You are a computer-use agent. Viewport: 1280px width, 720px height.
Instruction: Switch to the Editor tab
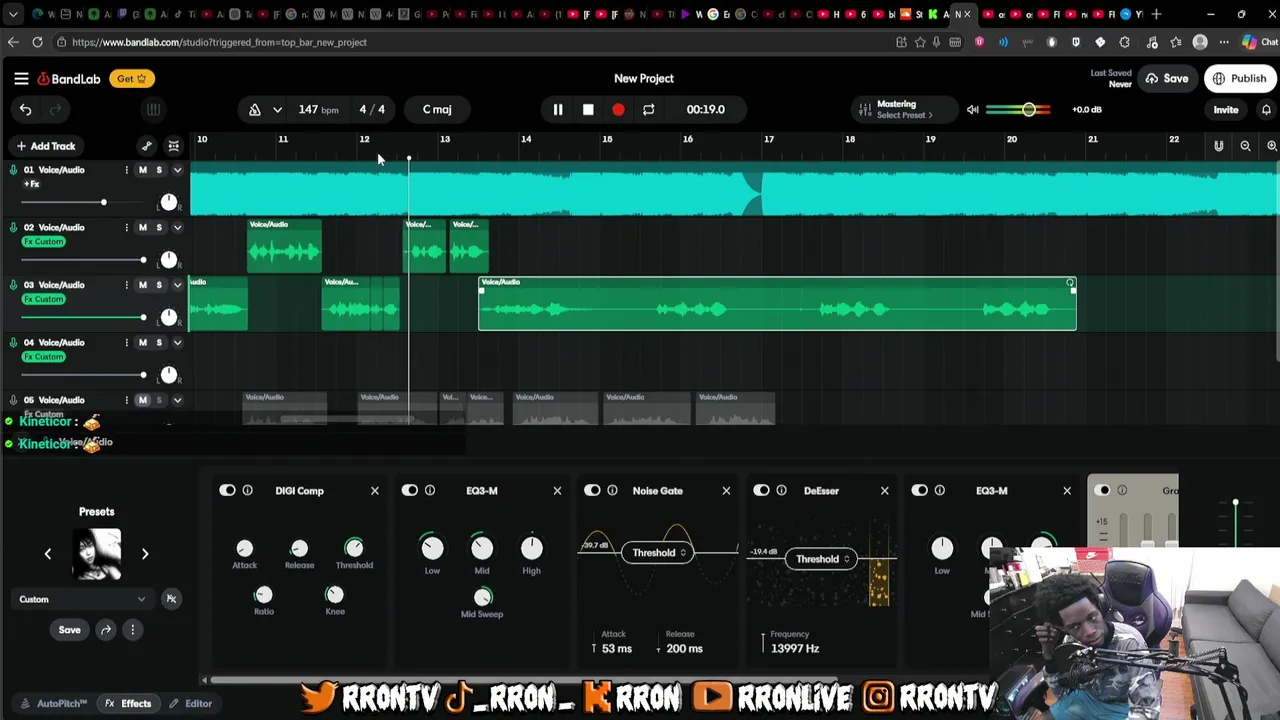tap(190, 703)
